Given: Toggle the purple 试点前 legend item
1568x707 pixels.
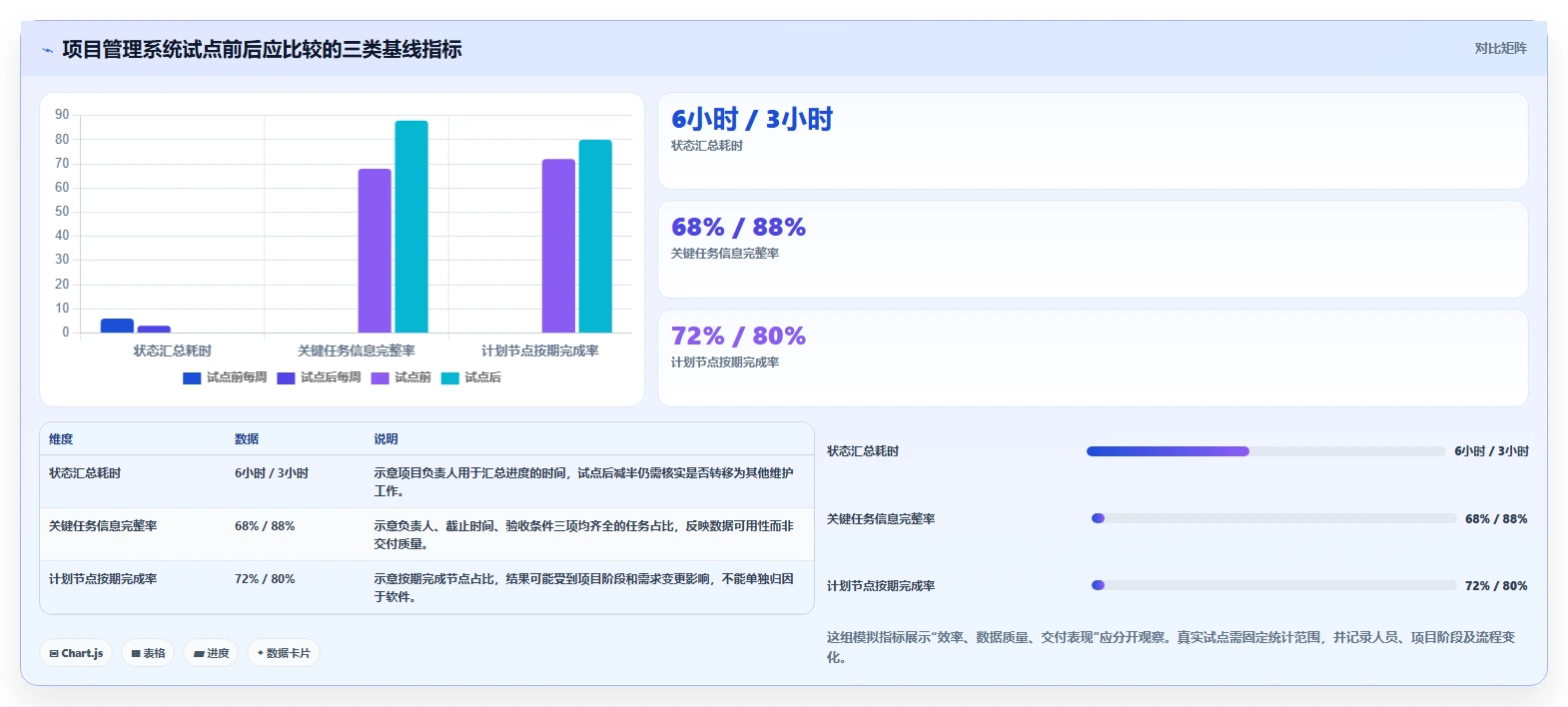Looking at the screenshot, I should (x=400, y=377).
